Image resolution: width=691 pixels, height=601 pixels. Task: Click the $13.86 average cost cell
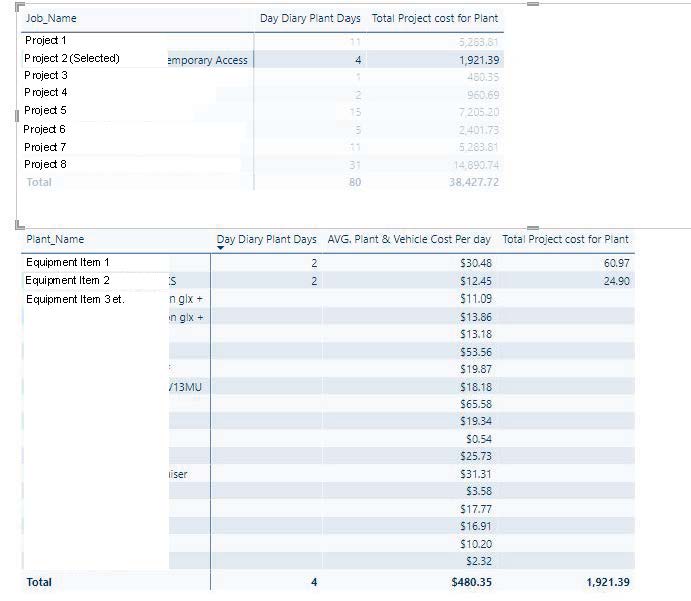(476, 317)
